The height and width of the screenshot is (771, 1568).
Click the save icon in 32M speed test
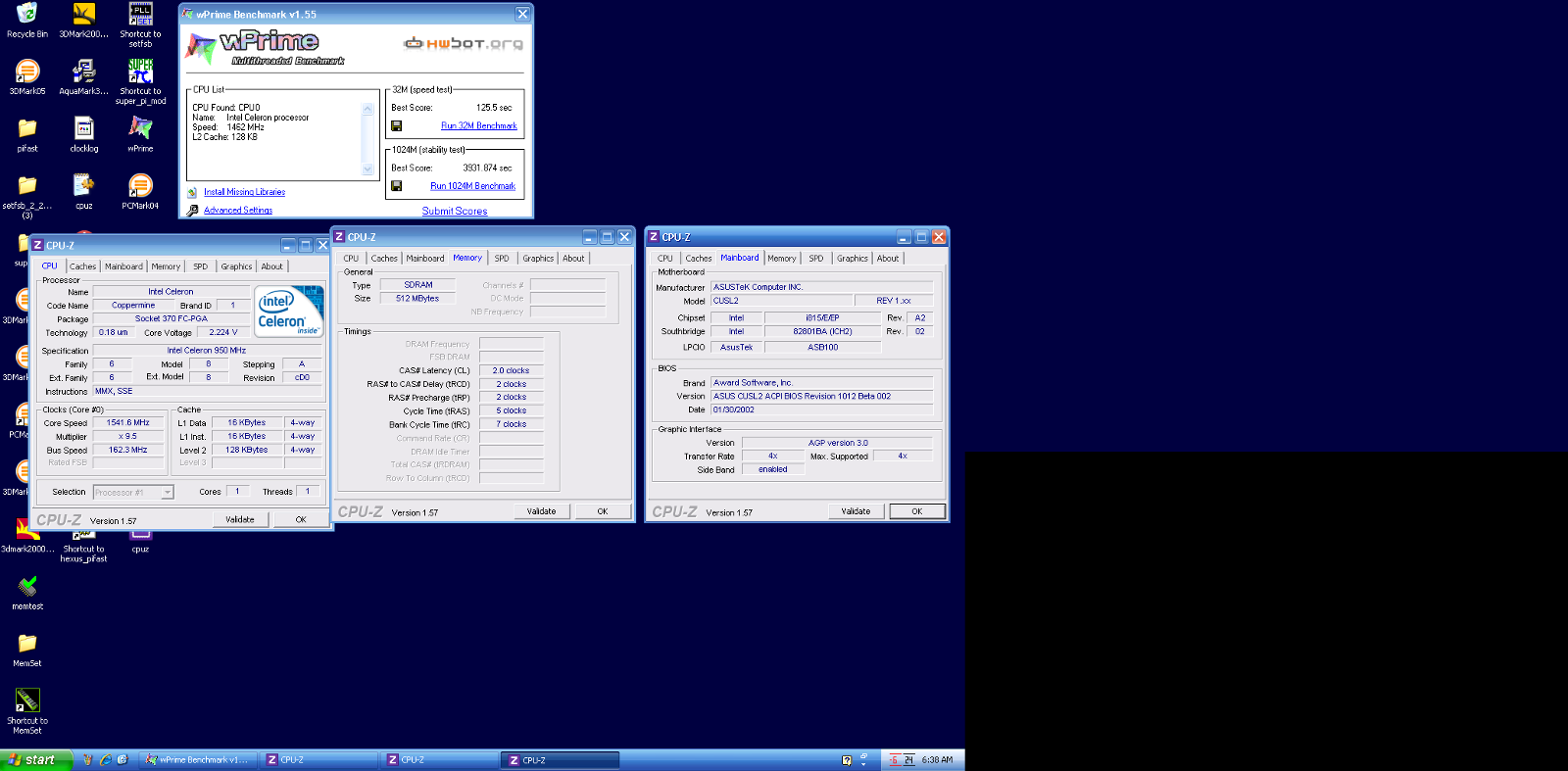point(397,125)
